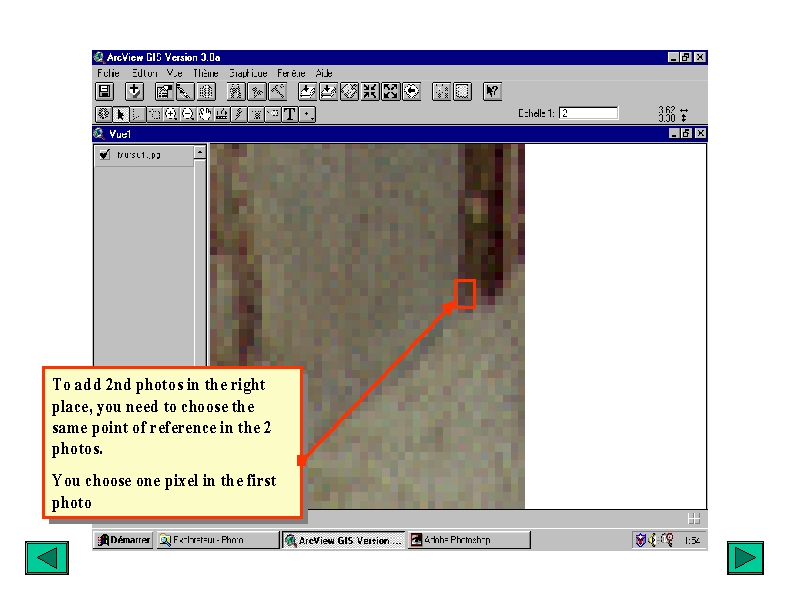Screen dimensions: 800x600
Task: Select the Label tool
Action: click(x=272, y=114)
